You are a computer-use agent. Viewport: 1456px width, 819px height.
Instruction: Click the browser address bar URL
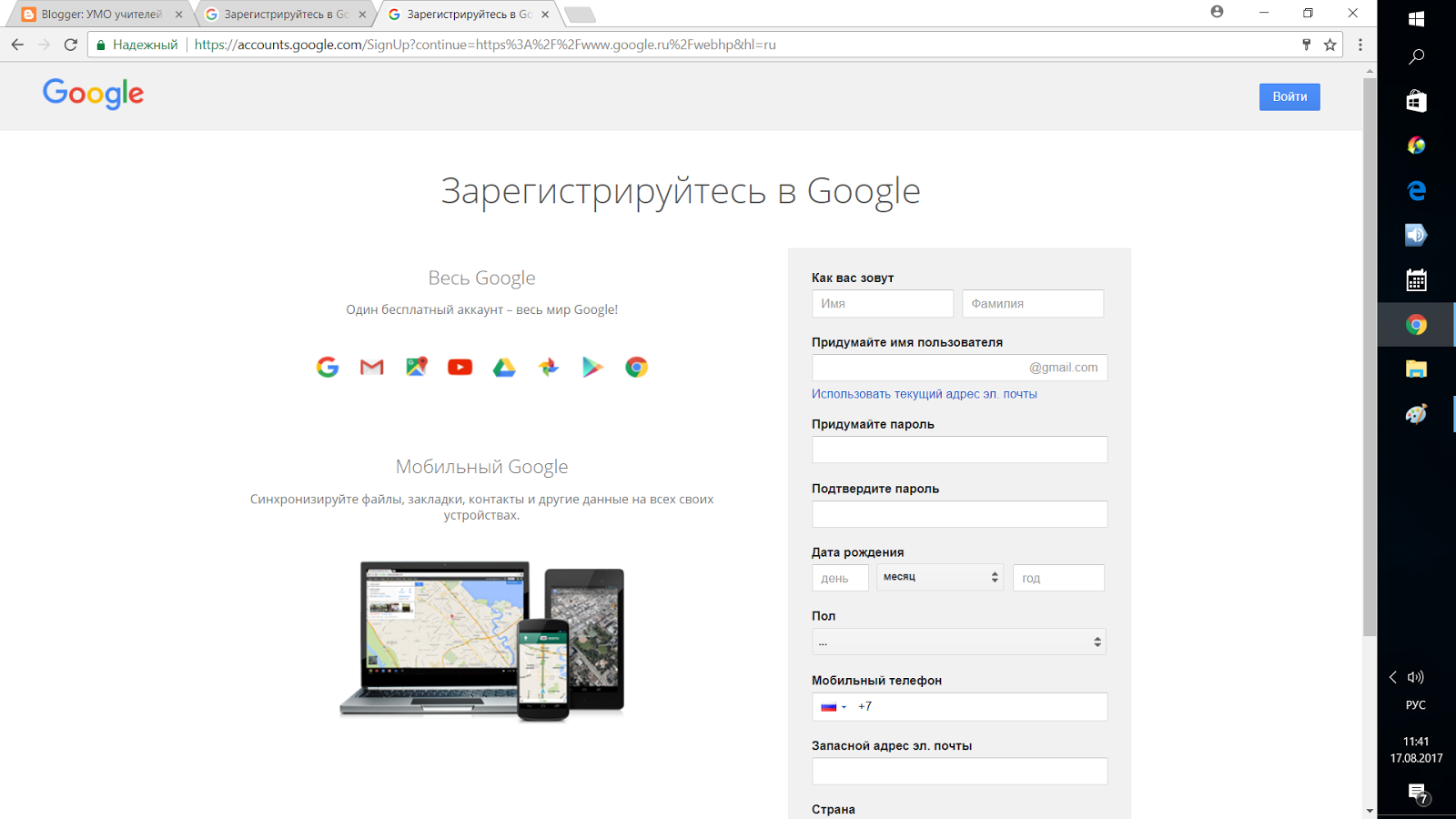(485, 45)
